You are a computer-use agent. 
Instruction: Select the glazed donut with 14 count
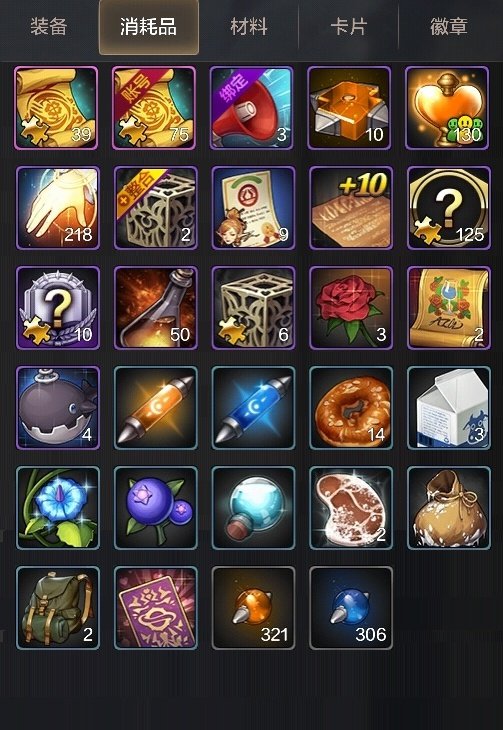351,408
